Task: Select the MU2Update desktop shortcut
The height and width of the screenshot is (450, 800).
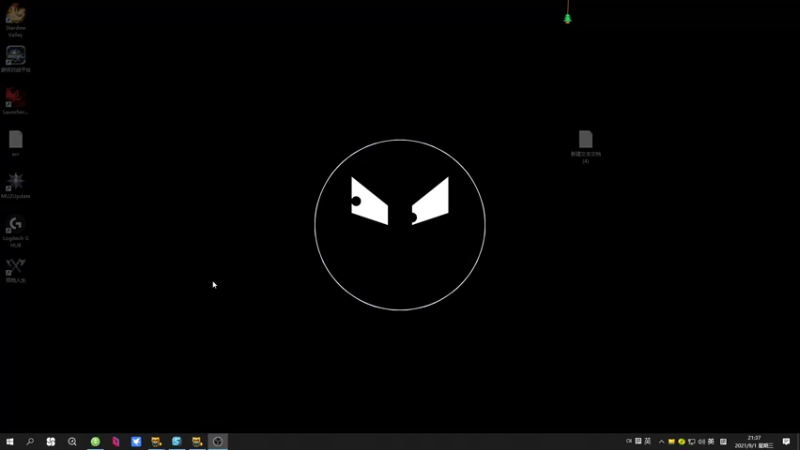Action: pyautogui.click(x=15, y=185)
